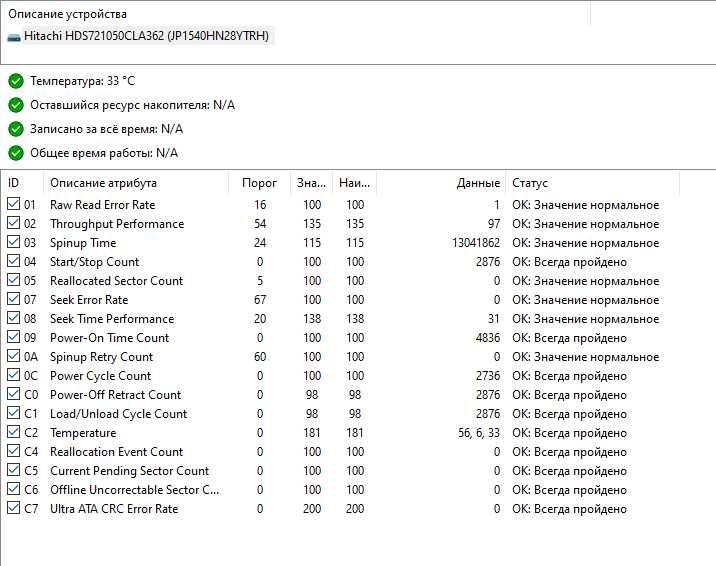Click the Температура: 33 °C text
The image size is (716, 566).
click(x=83, y=81)
